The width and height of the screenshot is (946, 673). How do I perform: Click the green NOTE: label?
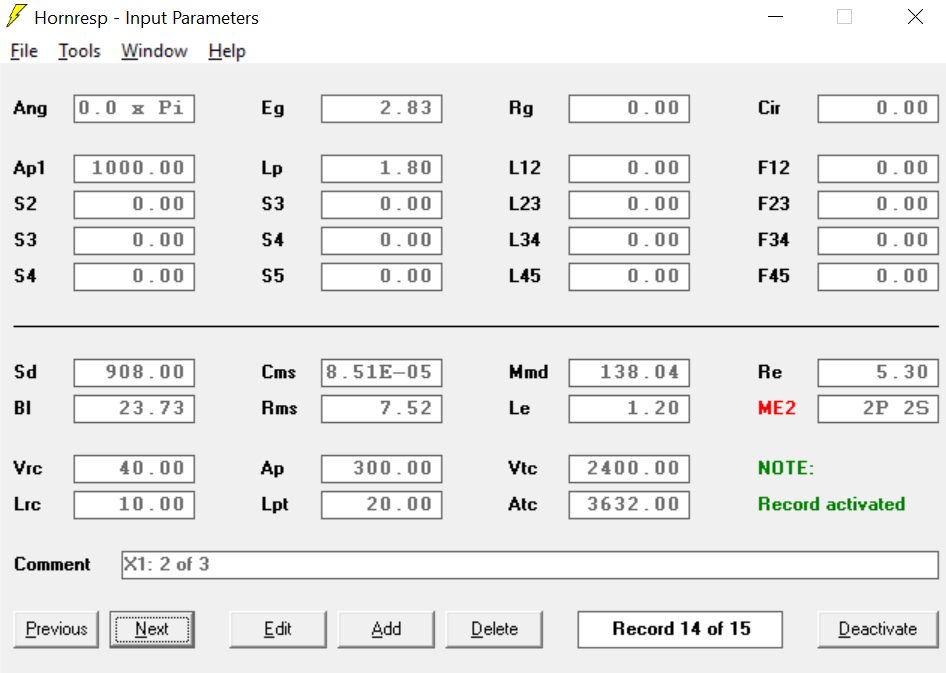(x=786, y=468)
